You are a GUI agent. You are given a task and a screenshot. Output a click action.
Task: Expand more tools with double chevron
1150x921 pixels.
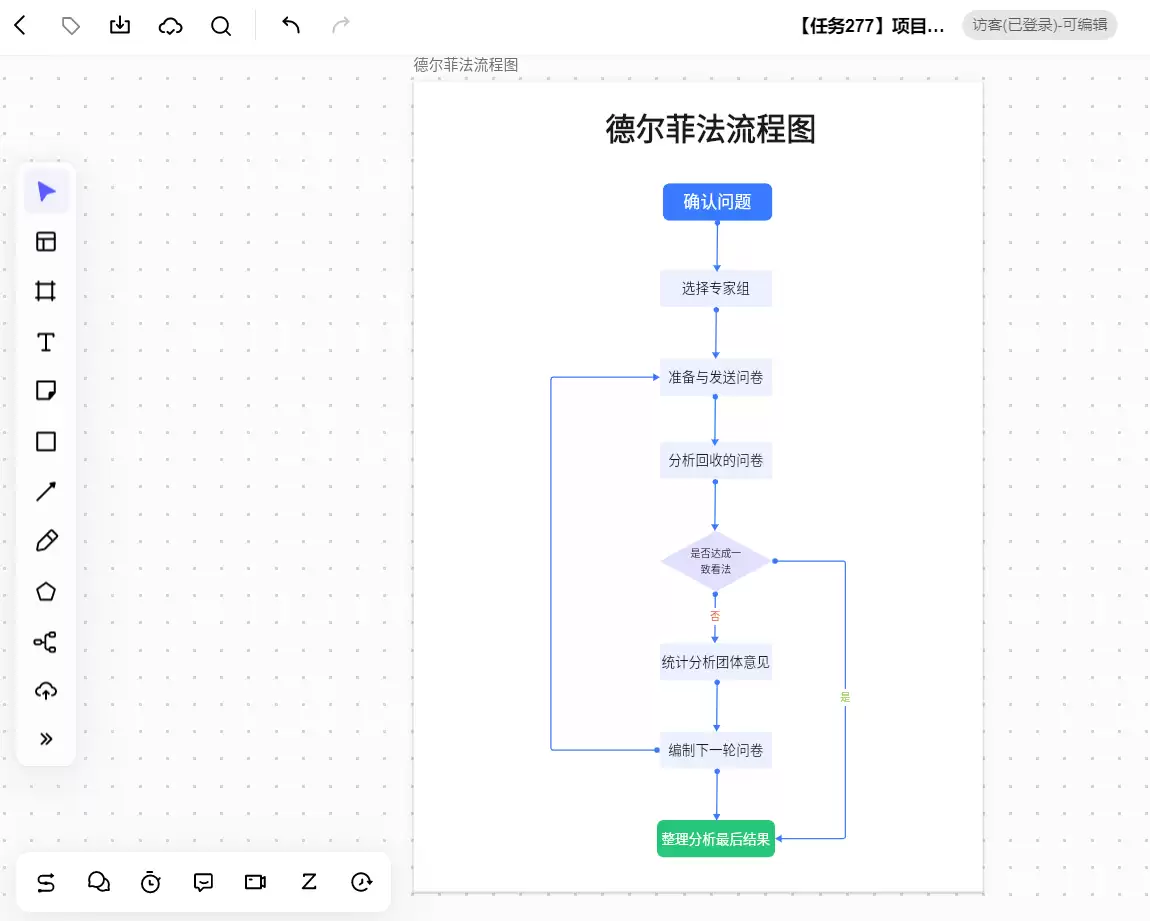coord(46,738)
